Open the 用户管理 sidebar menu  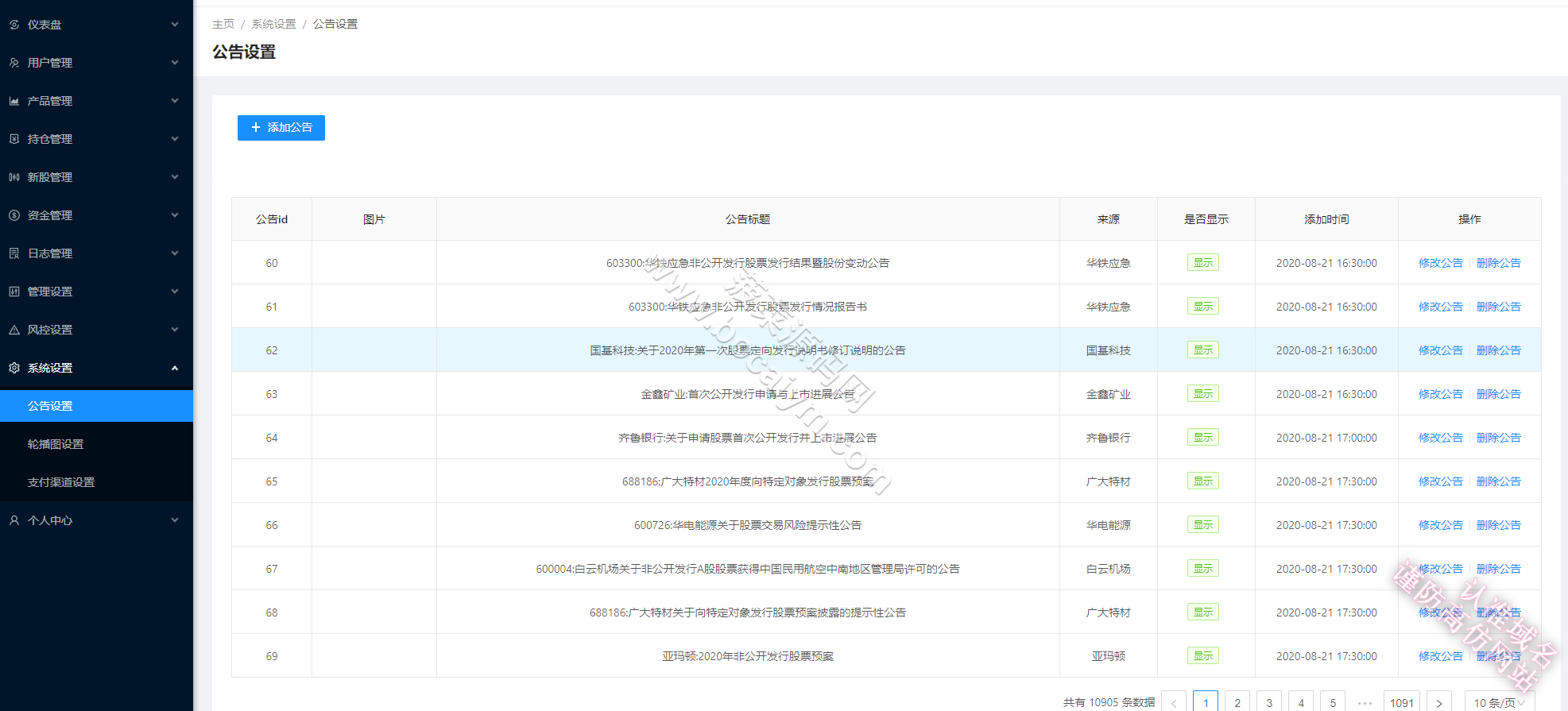[96, 63]
